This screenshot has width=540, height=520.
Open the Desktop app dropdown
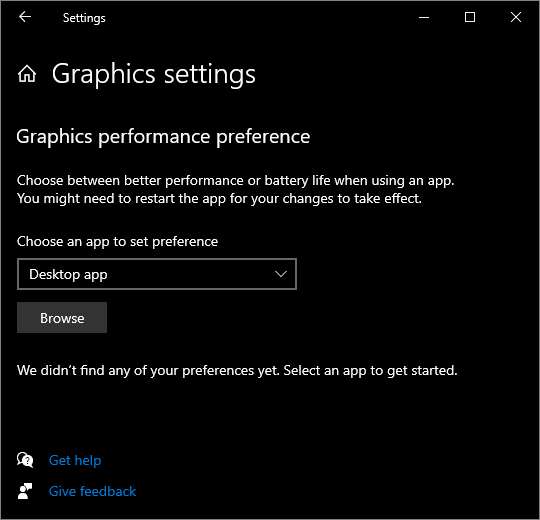157,274
